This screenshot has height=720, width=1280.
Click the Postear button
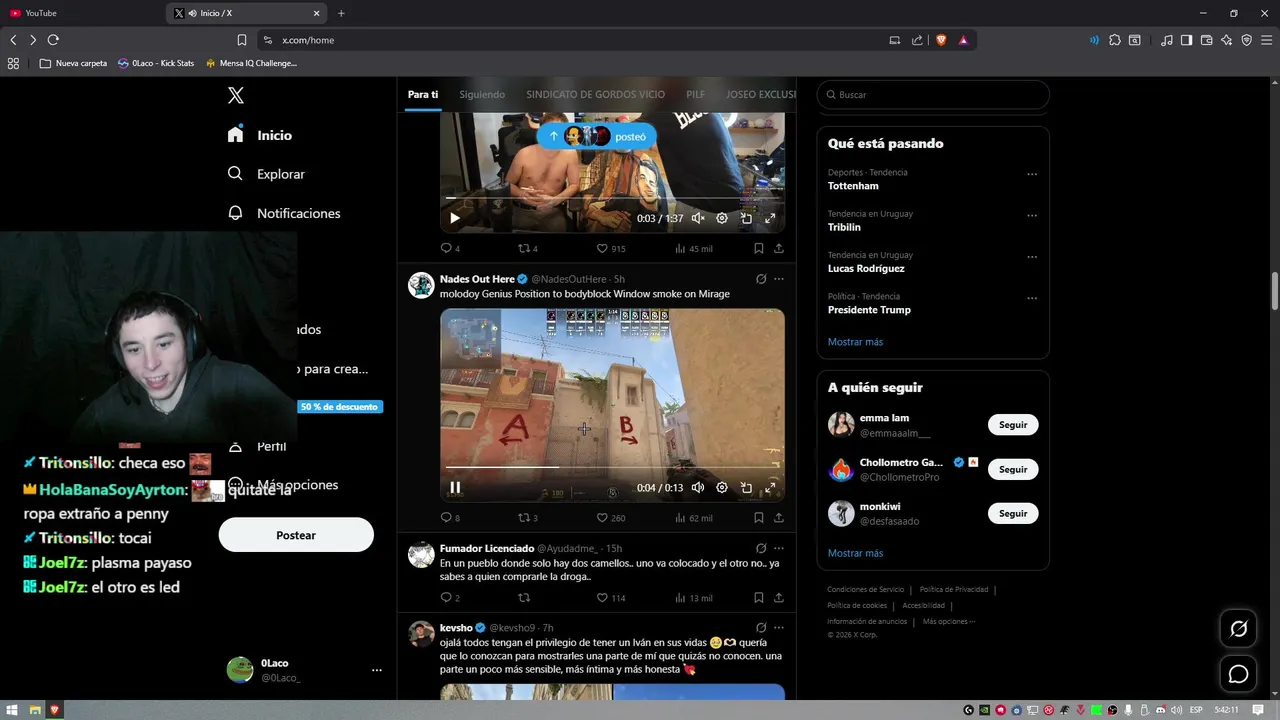pos(296,535)
